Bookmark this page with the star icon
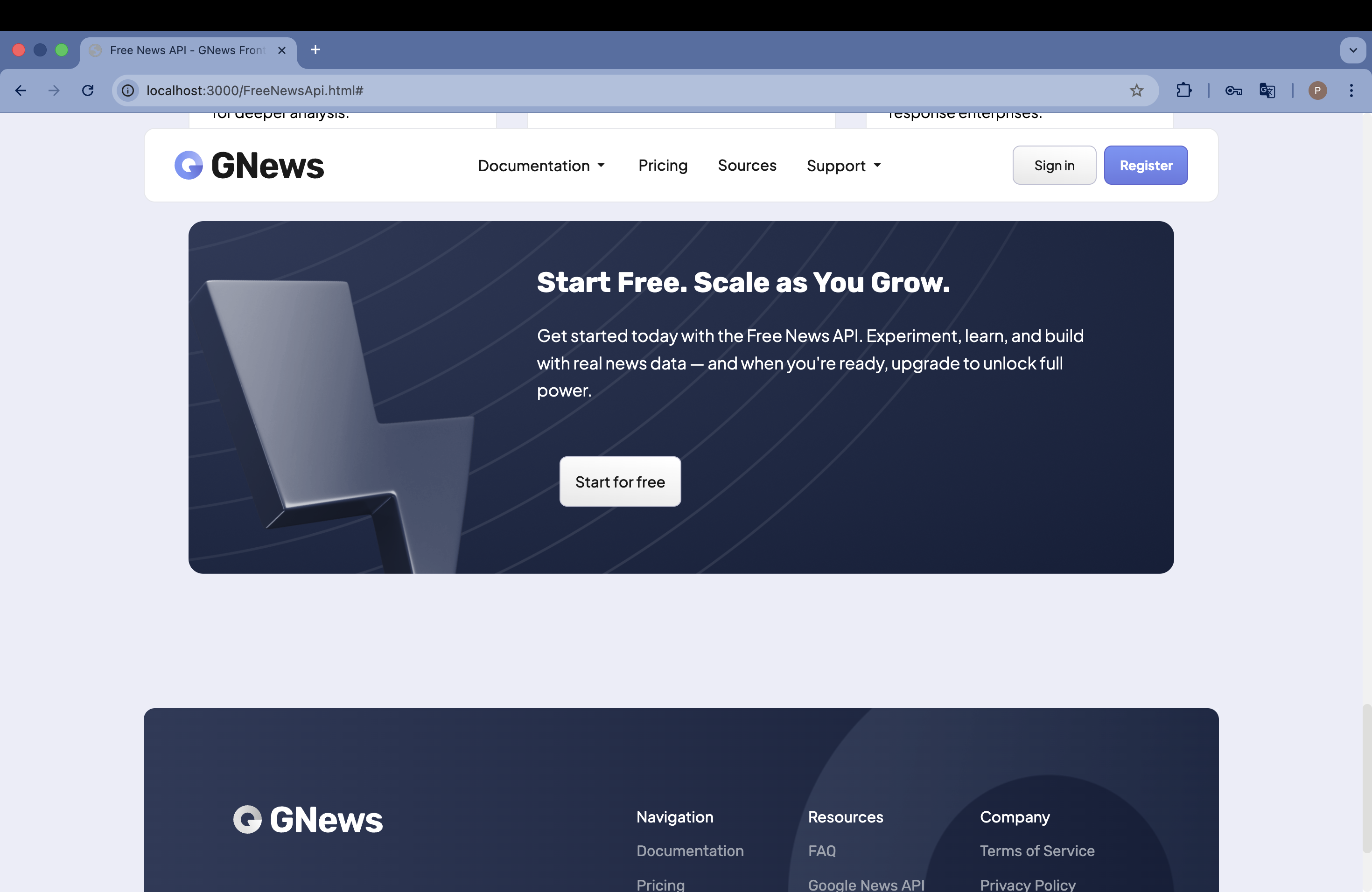 click(1137, 91)
